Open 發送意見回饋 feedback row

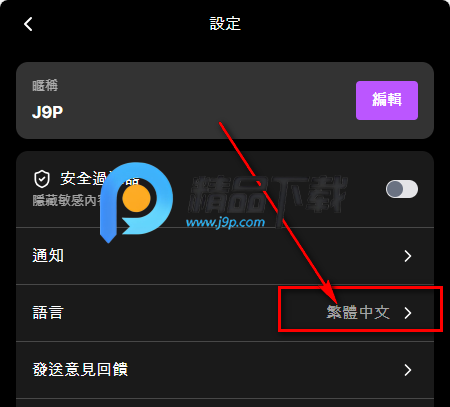pyautogui.click(x=225, y=370)
